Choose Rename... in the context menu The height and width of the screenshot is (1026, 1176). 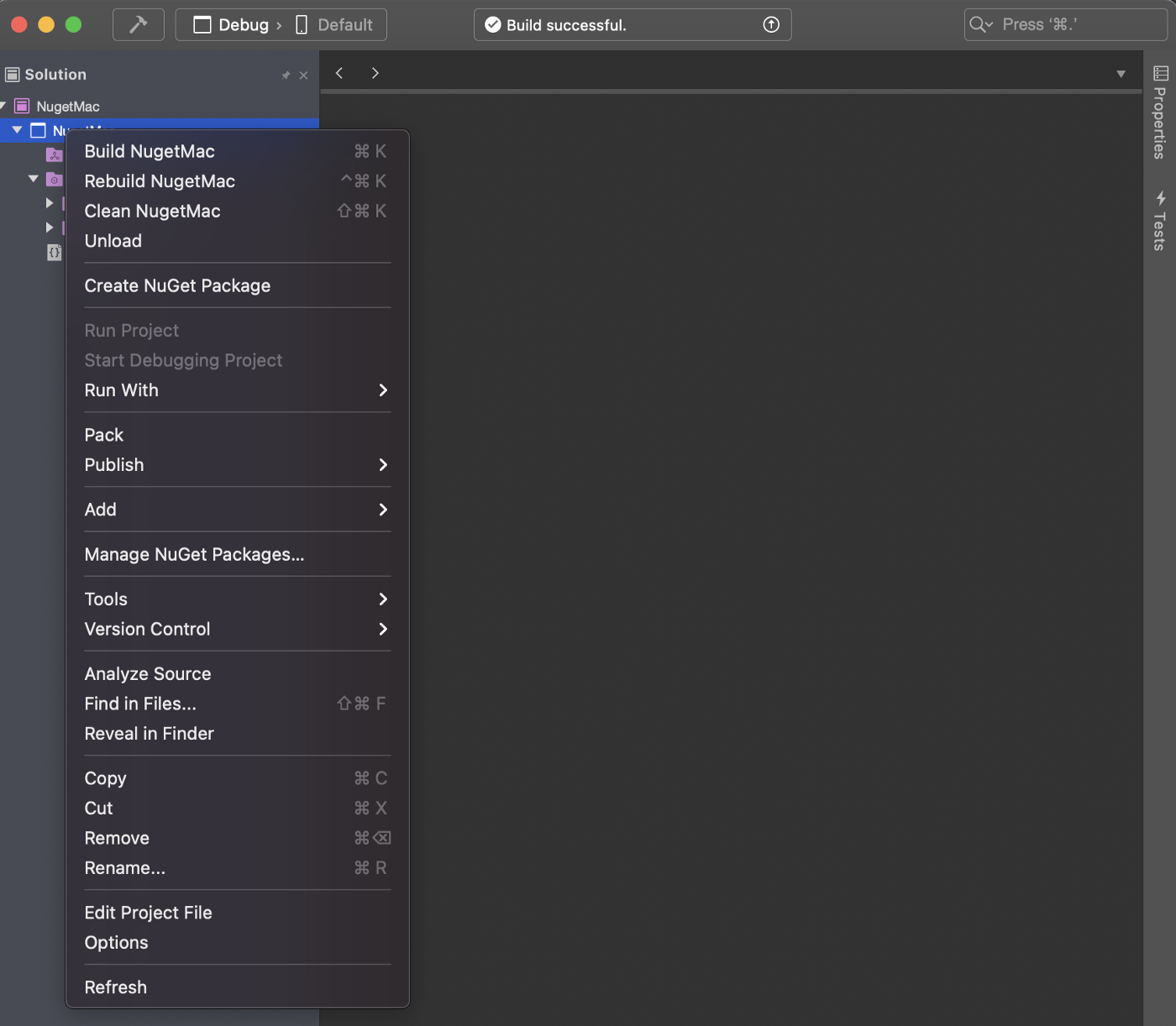click(x=238, y=868)
